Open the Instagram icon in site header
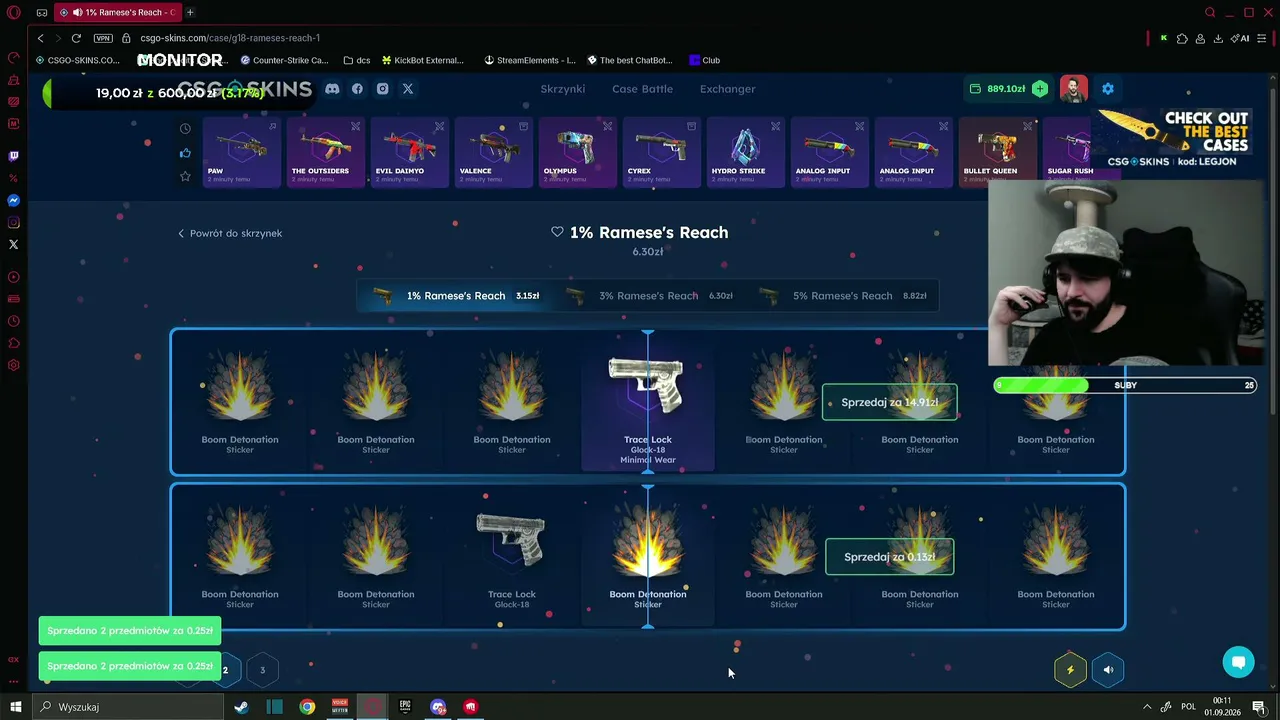 (382, 89)
